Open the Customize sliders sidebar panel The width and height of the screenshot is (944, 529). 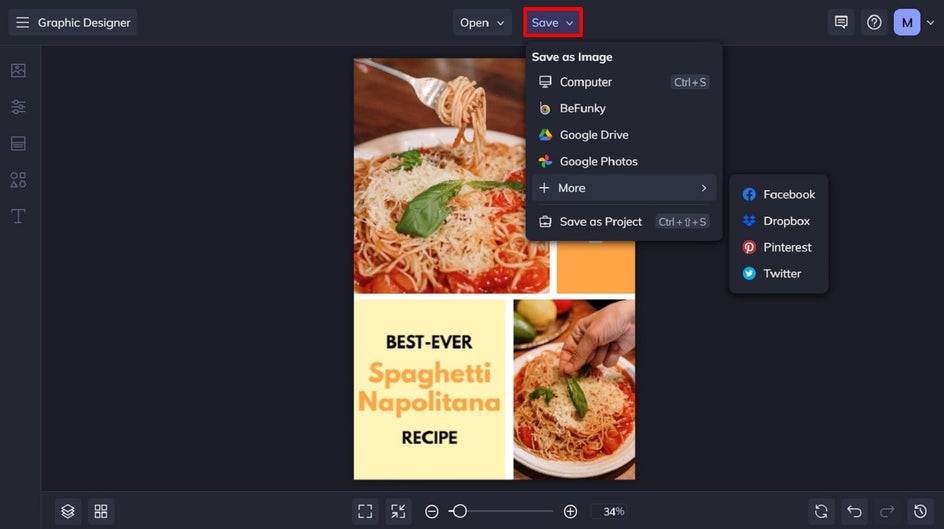pos(18,107)
